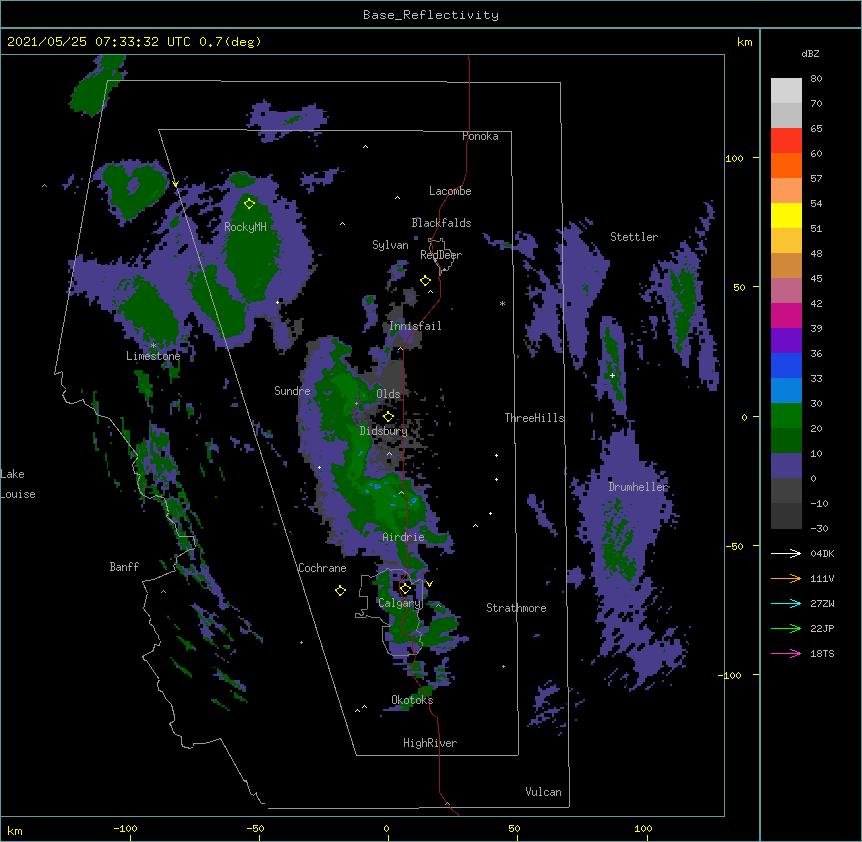Click the Sylvan town label

(390, 245)
